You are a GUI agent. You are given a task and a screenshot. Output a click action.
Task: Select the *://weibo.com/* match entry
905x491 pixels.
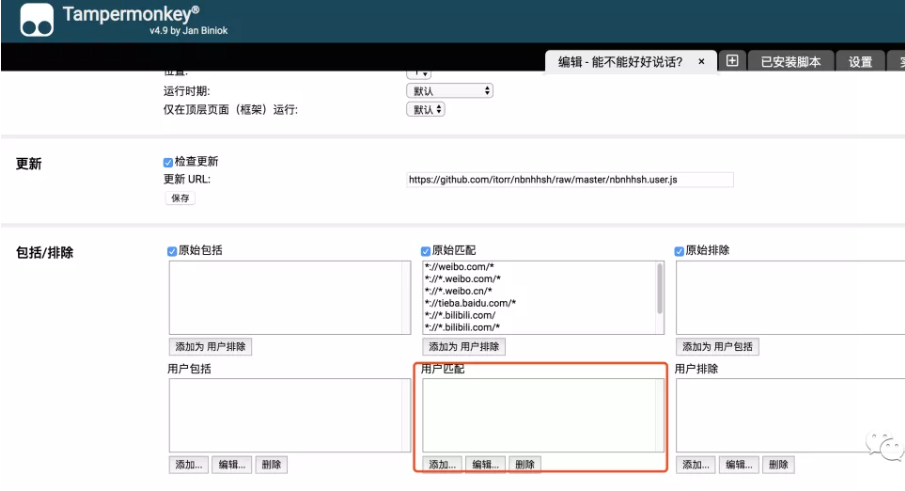[459, 267]
